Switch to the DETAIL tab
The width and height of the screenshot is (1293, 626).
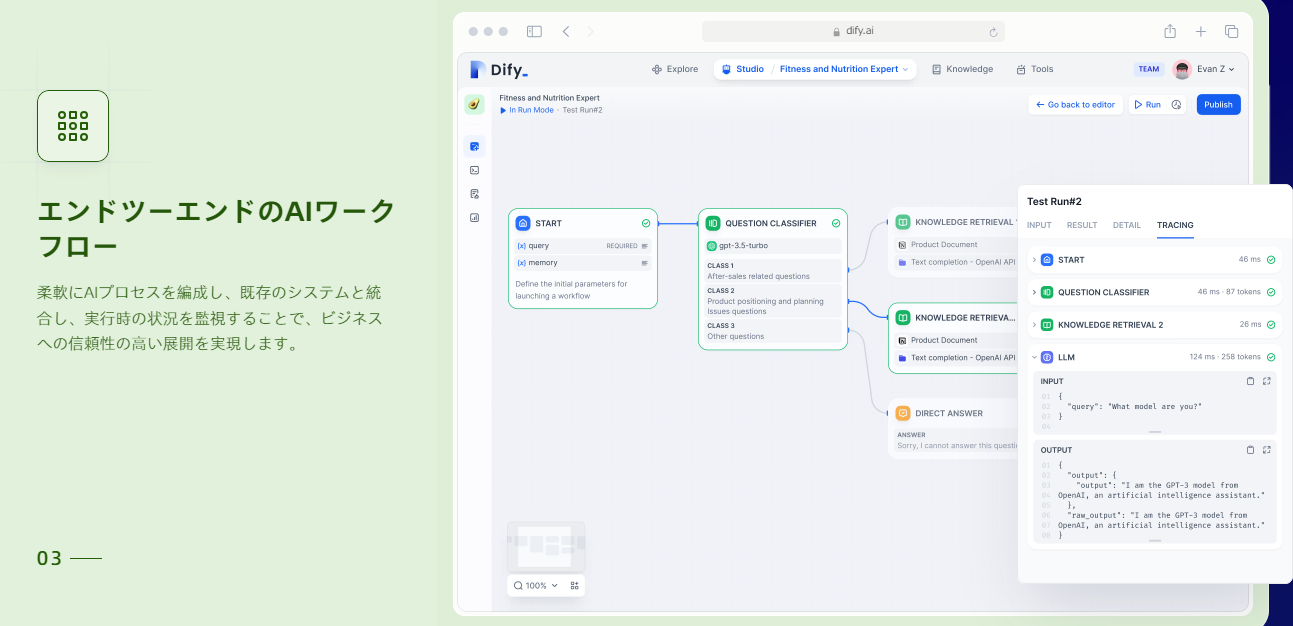[1126, 225]
